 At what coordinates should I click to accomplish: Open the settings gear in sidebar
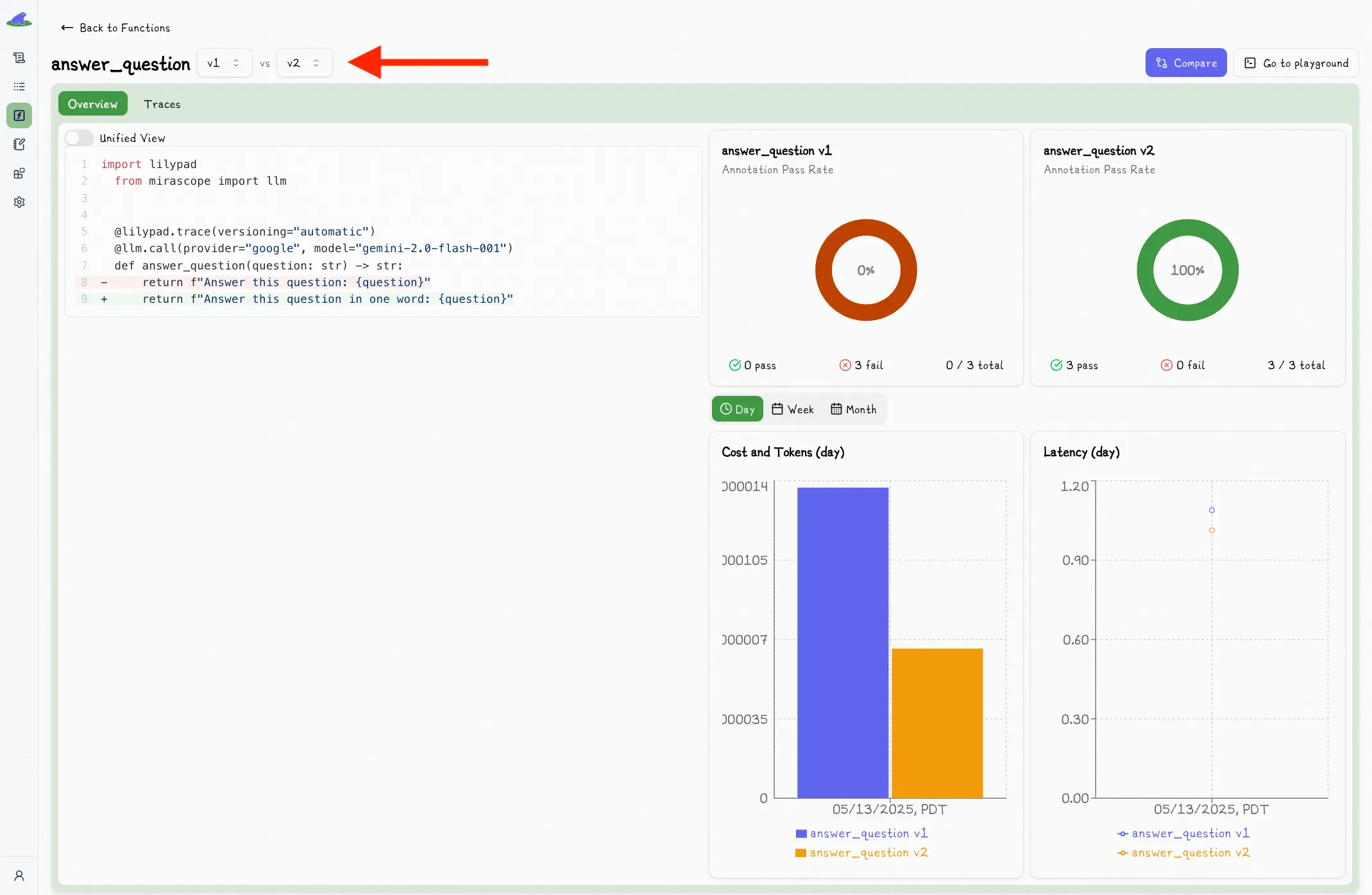(19, 202)
